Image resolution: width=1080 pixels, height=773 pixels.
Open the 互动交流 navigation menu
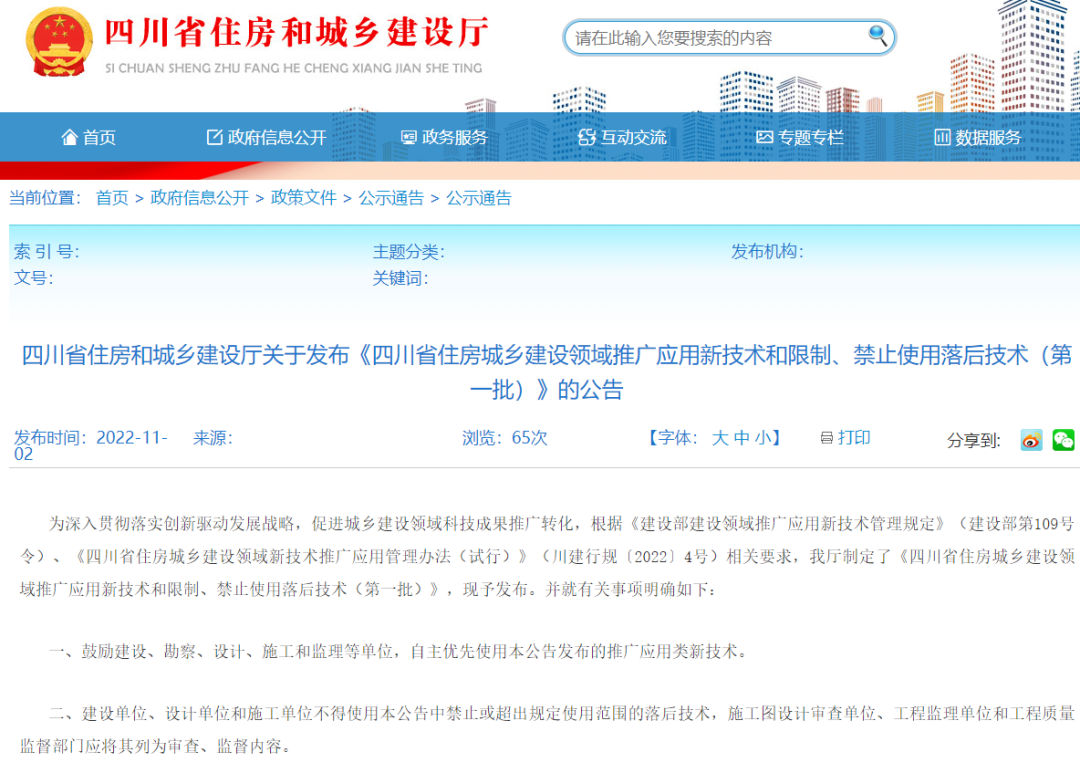pos(622,137)
